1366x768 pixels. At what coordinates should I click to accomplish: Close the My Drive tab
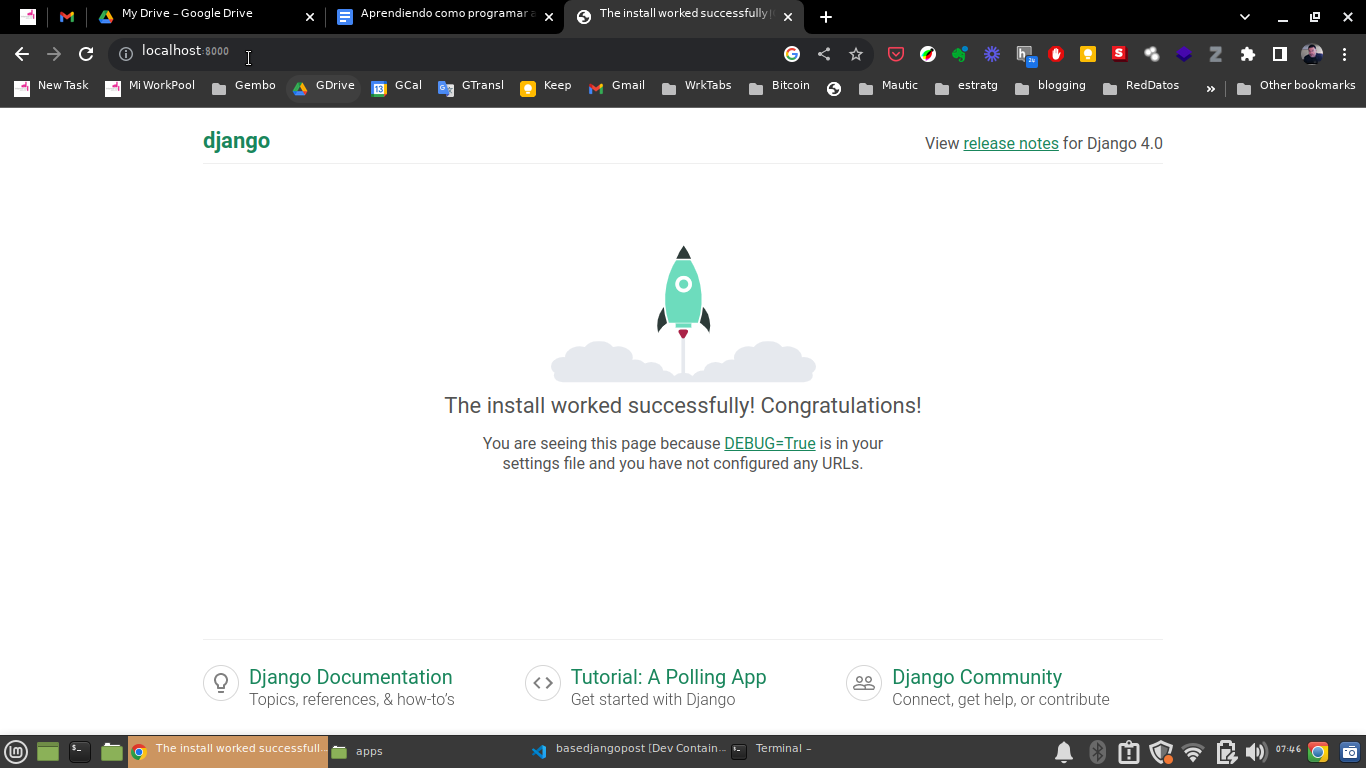pos(309,17)
